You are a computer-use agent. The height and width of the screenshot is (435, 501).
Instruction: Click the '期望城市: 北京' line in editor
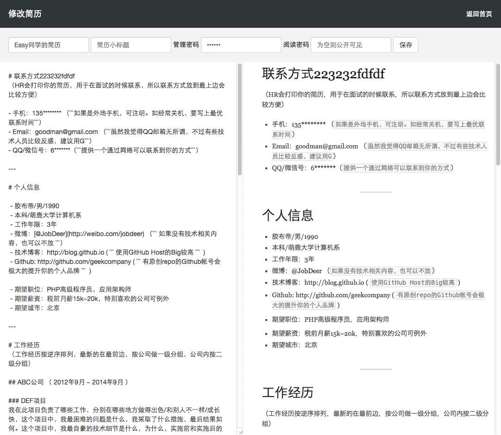34,308
